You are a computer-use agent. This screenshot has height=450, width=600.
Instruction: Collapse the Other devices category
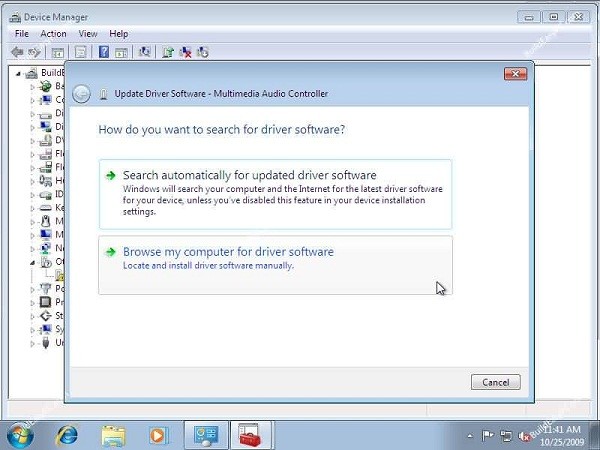click(33, 262)
